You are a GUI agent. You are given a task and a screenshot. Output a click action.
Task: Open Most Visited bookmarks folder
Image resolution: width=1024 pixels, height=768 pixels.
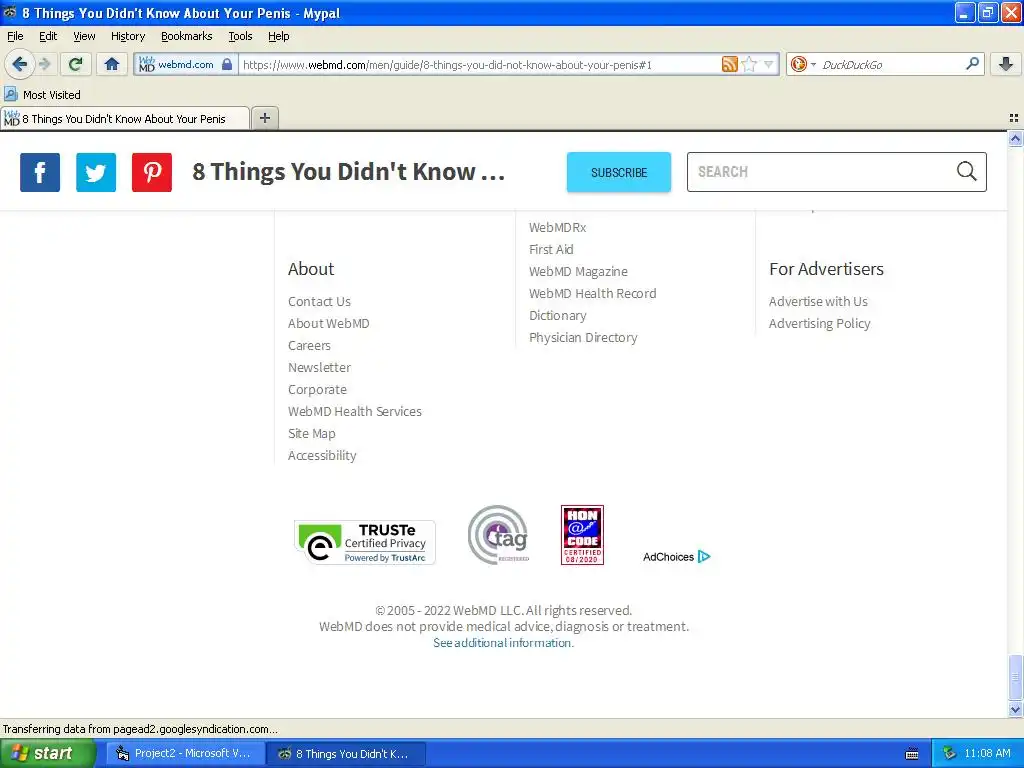42,95
